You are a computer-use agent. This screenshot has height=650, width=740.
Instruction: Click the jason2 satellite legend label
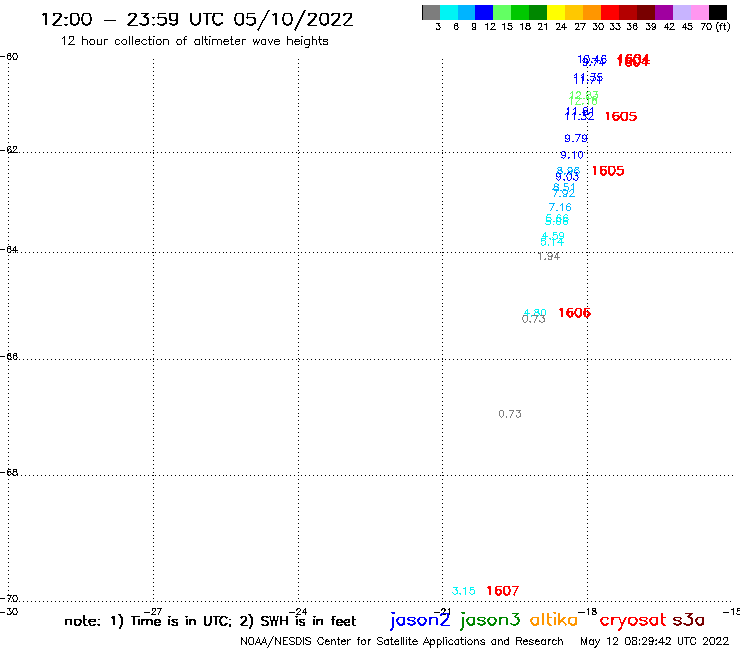click(420, 620)
